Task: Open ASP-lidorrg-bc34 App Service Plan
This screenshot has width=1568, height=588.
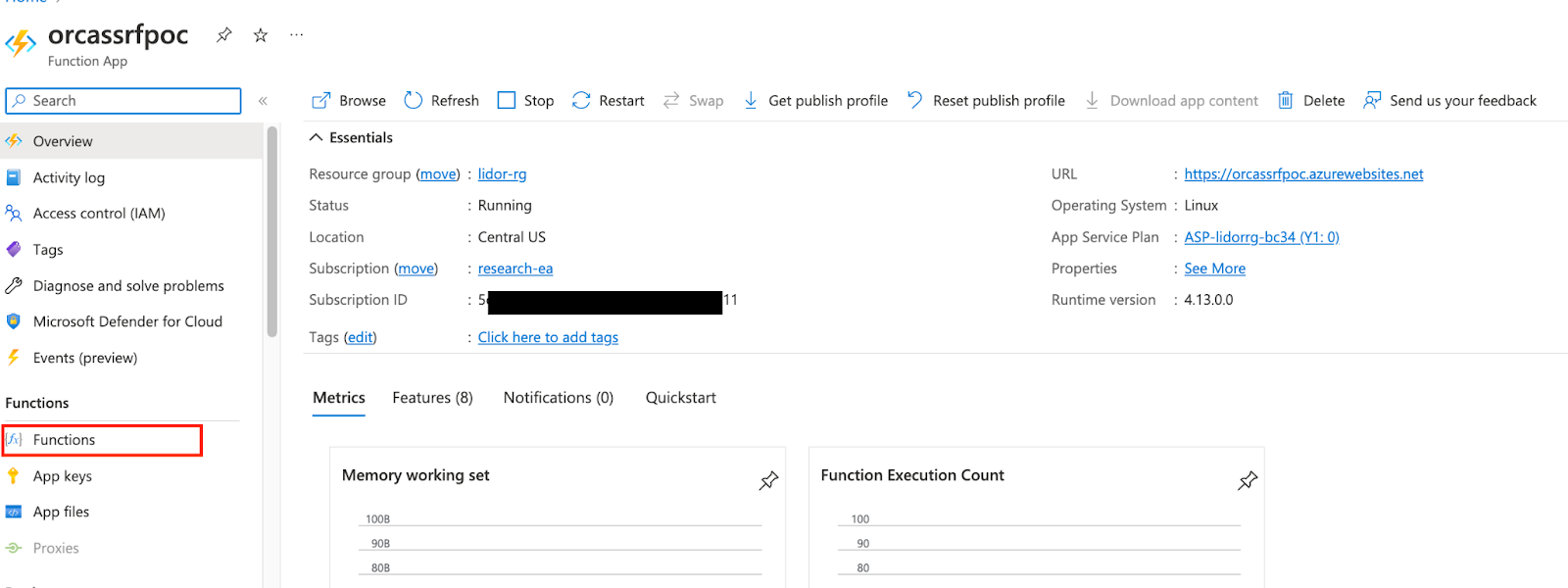Action: click(1261, 237)
